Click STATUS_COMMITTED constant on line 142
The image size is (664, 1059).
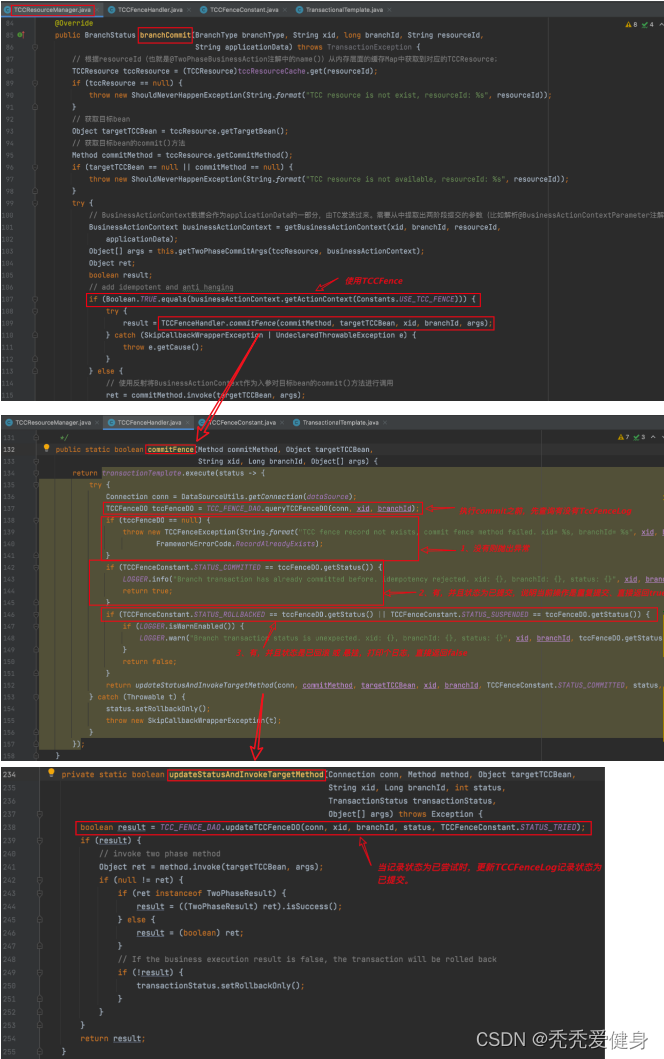click(x=227, y=567)
